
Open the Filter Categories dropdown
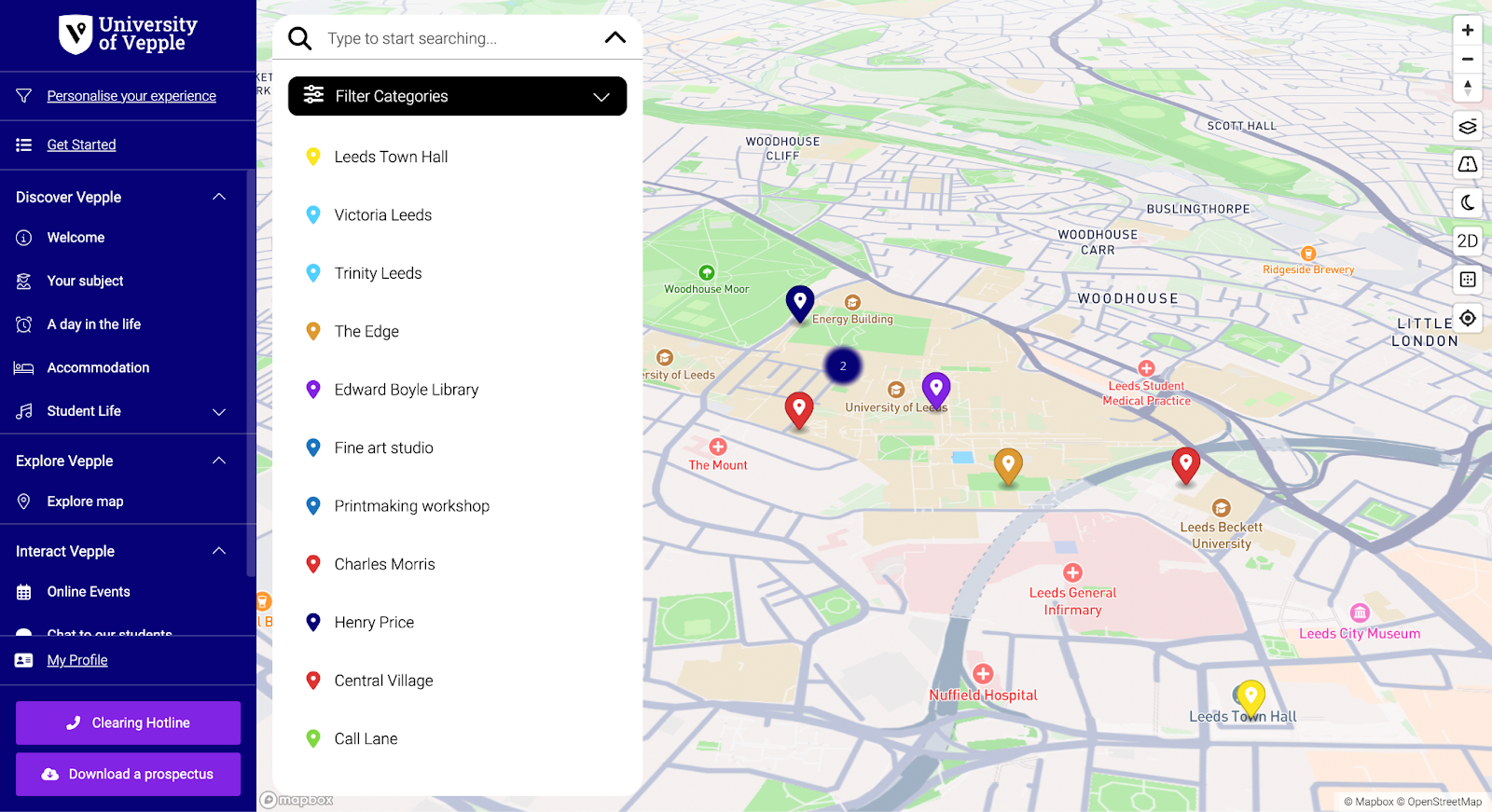click(457, 96)
